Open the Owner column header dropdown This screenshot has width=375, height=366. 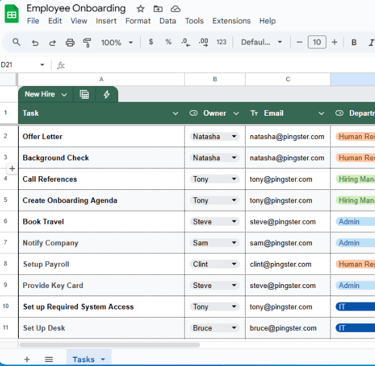tap(236, 114)
